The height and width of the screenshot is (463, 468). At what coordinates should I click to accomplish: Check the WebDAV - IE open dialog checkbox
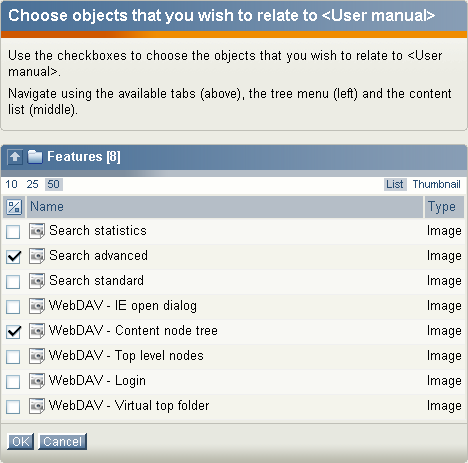coord(13,307)
